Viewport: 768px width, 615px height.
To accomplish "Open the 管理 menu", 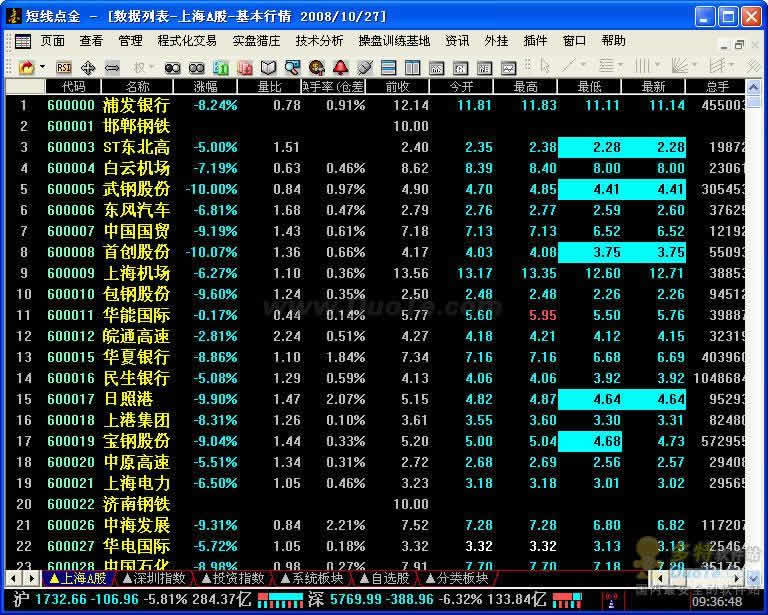I will (x=130, y=41).
